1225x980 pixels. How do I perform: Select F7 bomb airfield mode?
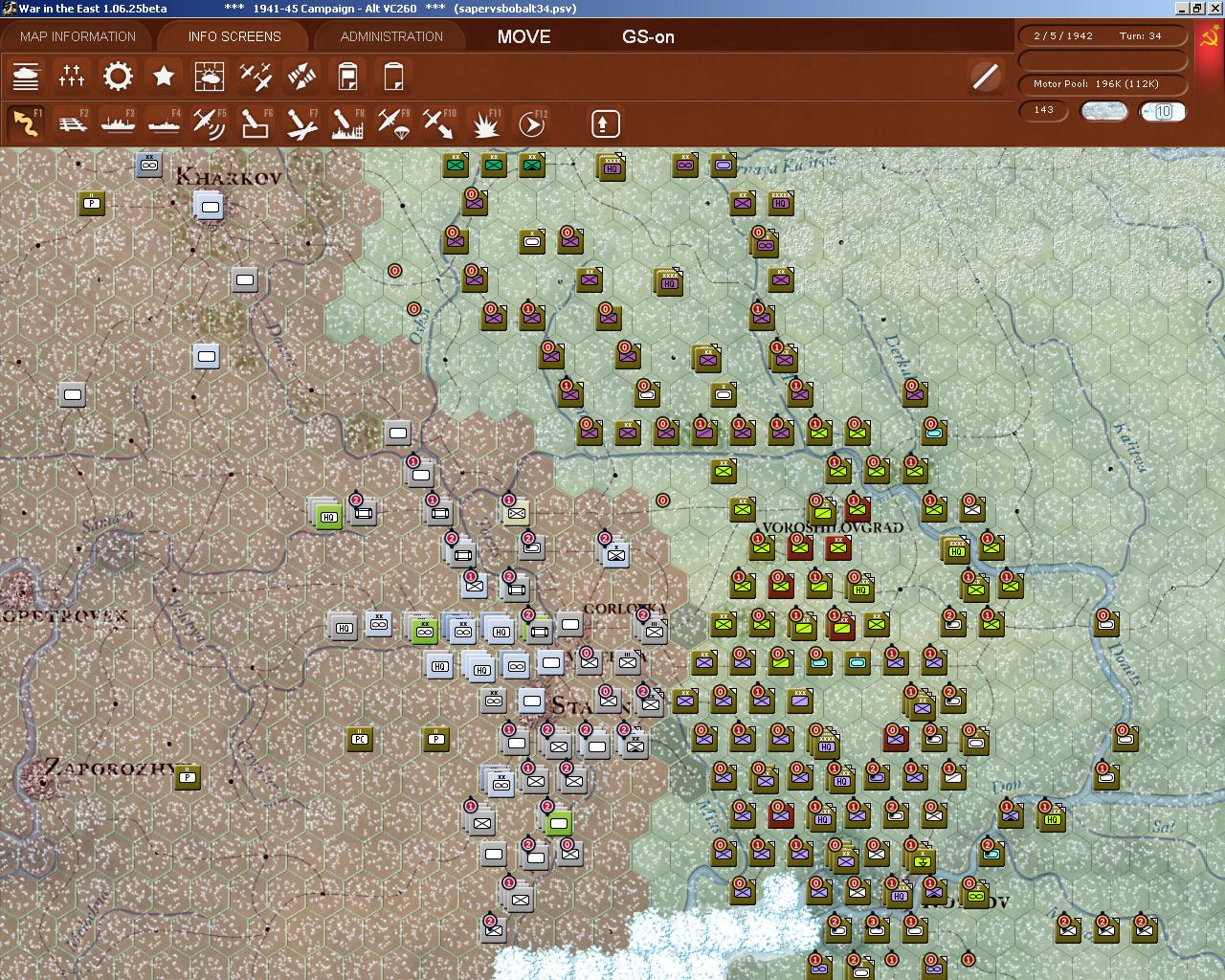(301, 123)
